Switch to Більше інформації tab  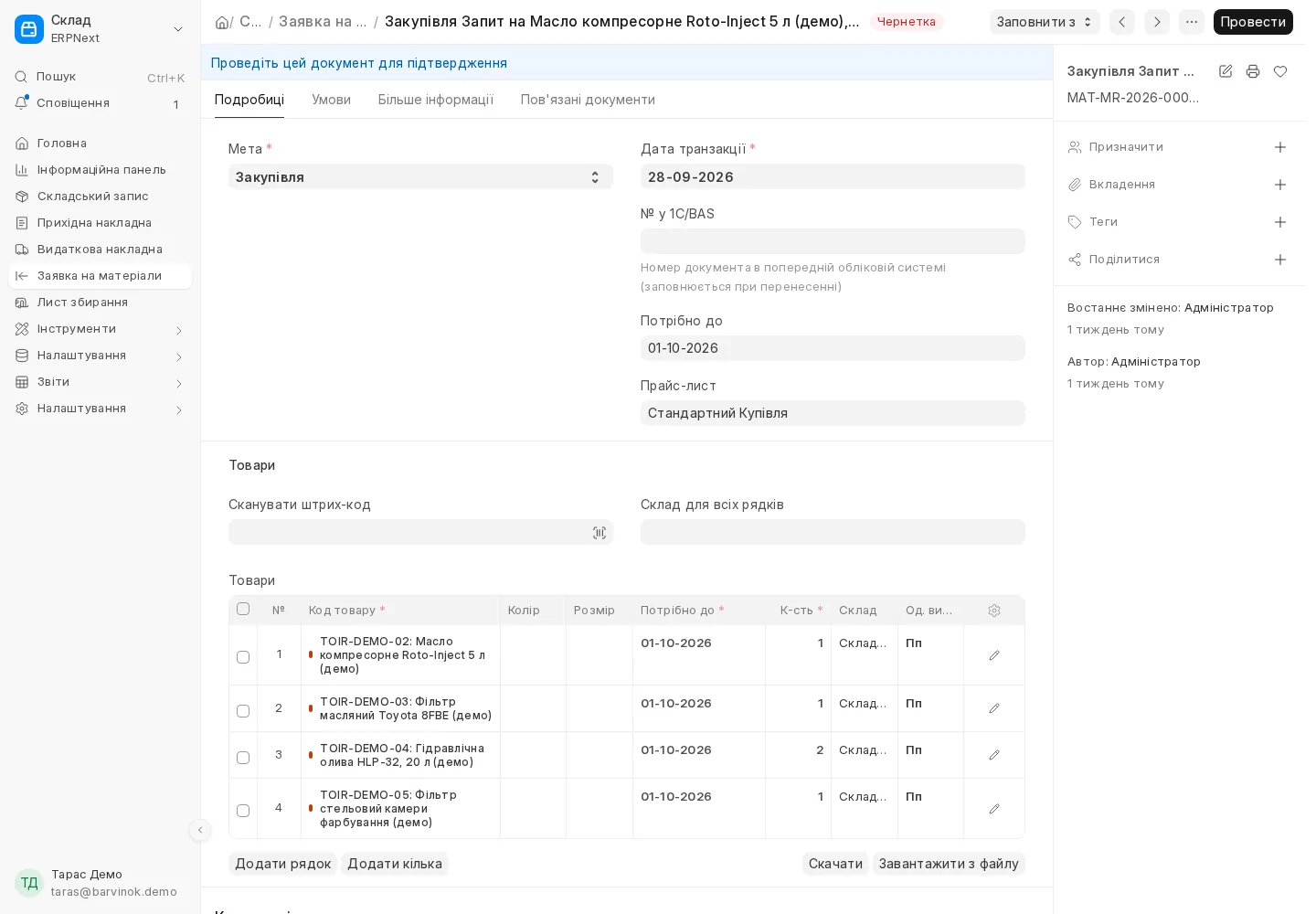(436, 100)
